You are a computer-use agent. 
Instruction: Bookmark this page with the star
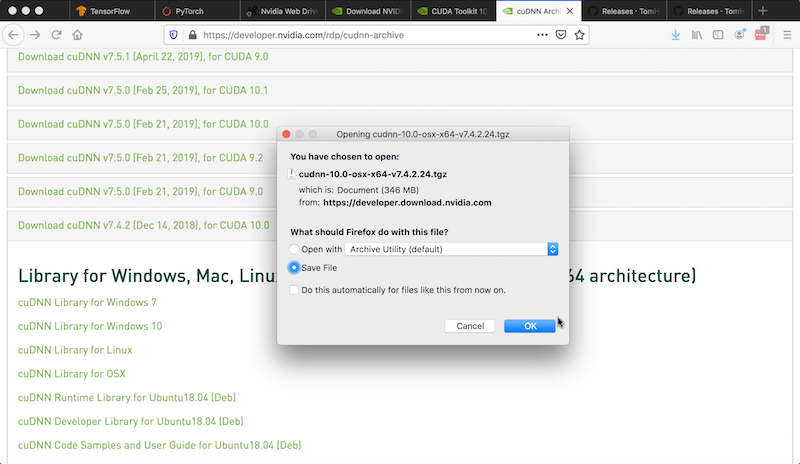point(579,35)
